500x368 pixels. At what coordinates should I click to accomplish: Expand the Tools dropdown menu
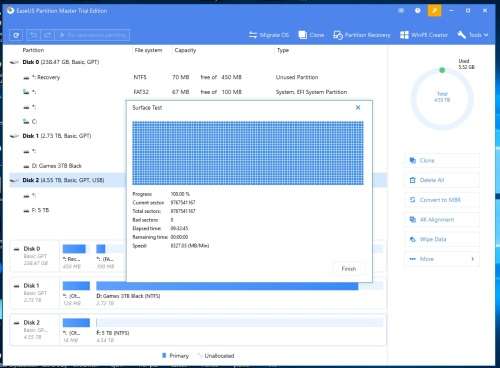point(473,35)
